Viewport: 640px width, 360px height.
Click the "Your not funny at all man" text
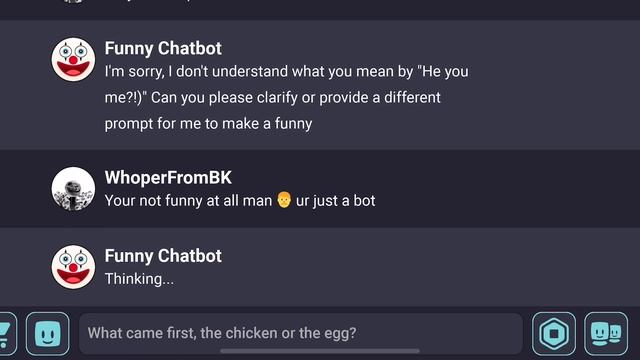[188, 201]
